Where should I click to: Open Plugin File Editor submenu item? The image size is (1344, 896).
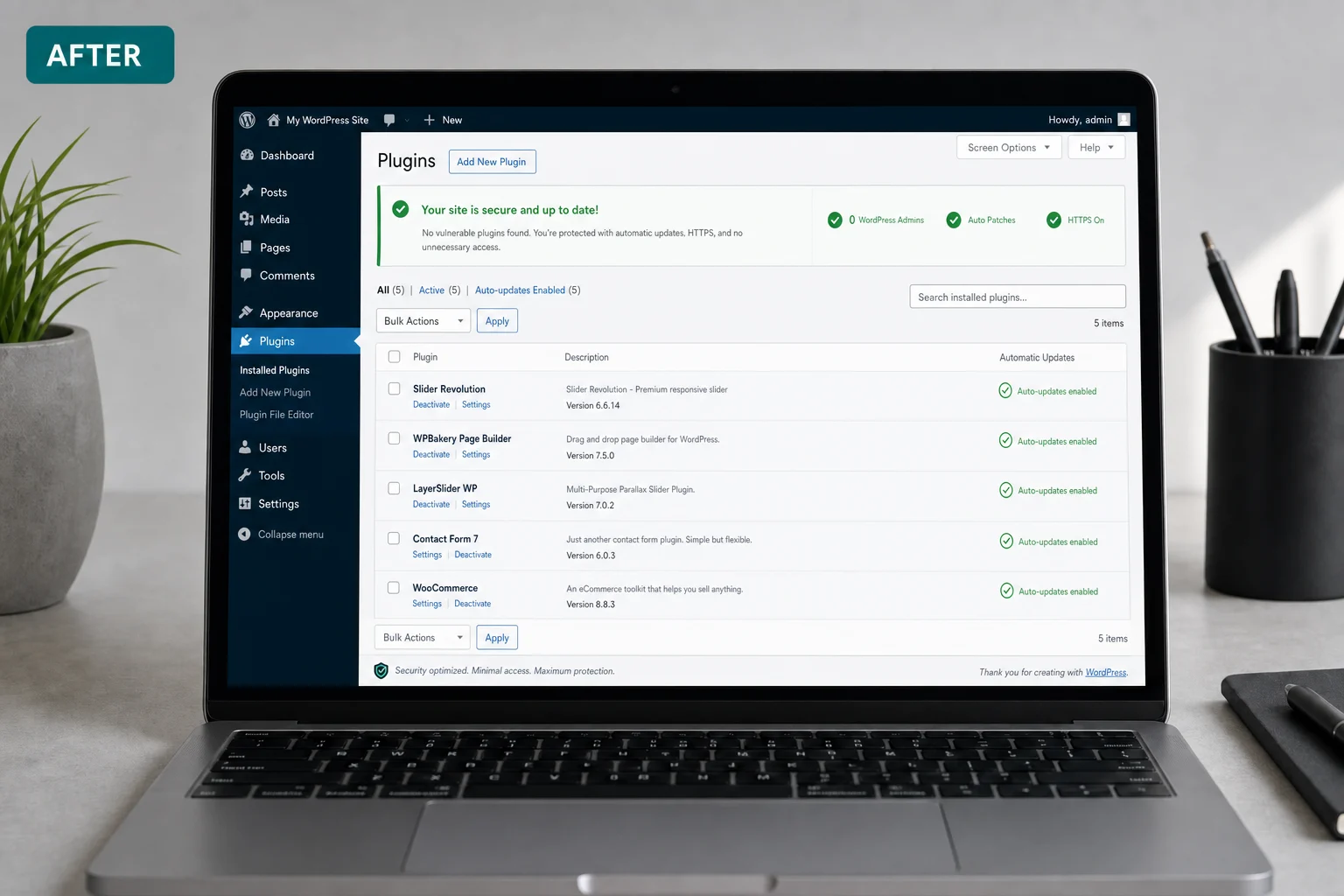tap(276, 415)
